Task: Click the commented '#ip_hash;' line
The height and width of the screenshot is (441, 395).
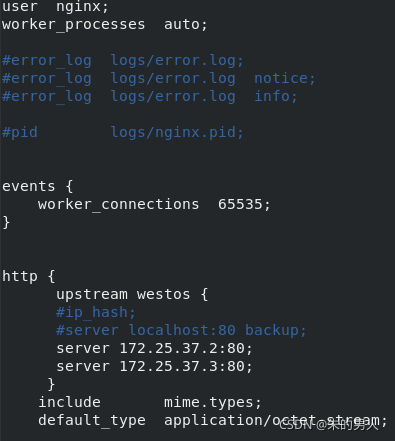Action: (x=95, y=312)
